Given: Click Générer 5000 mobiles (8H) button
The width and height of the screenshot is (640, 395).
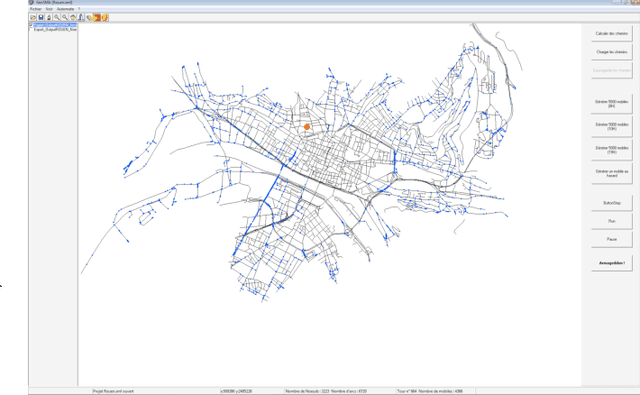Looking at the screenshot, I should tap(611, 104).
